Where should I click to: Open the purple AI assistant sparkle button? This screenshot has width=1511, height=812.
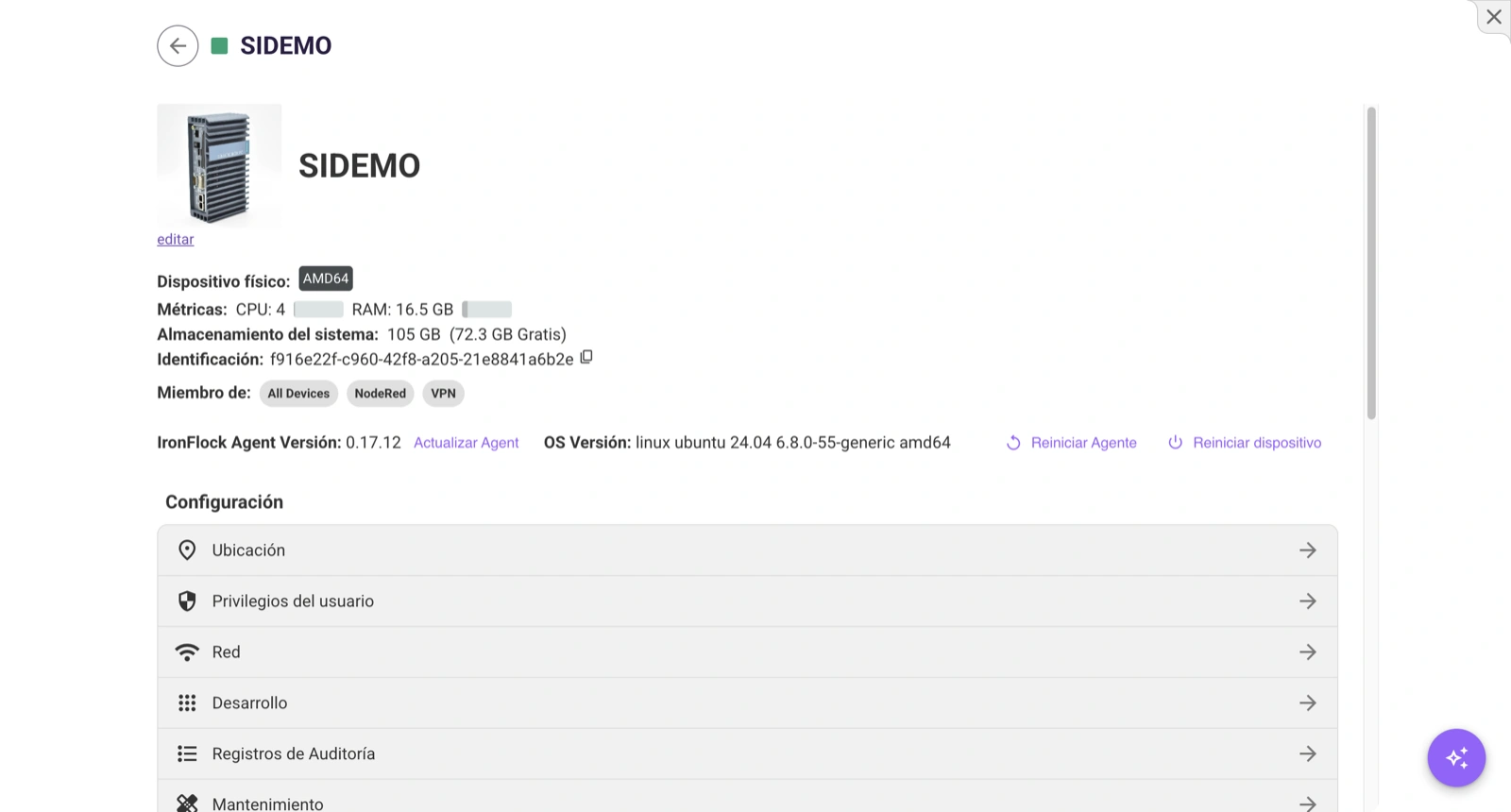click(x=1456, y=757)
